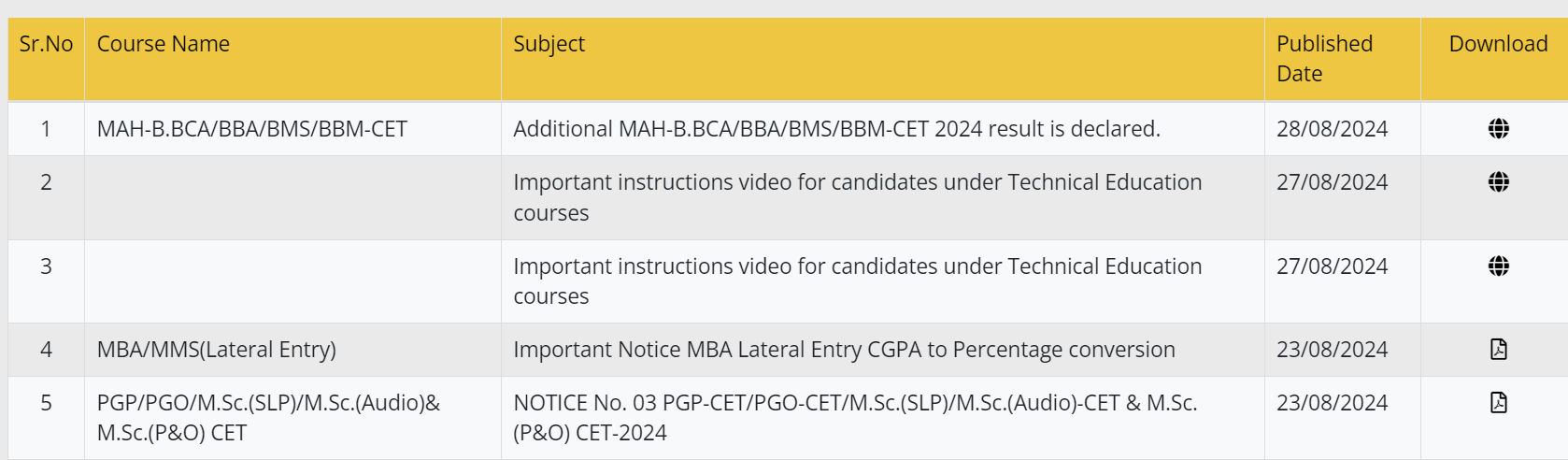The image size is (1568, 460).
Task: Click the Subject column header
Action: (549, 44)
